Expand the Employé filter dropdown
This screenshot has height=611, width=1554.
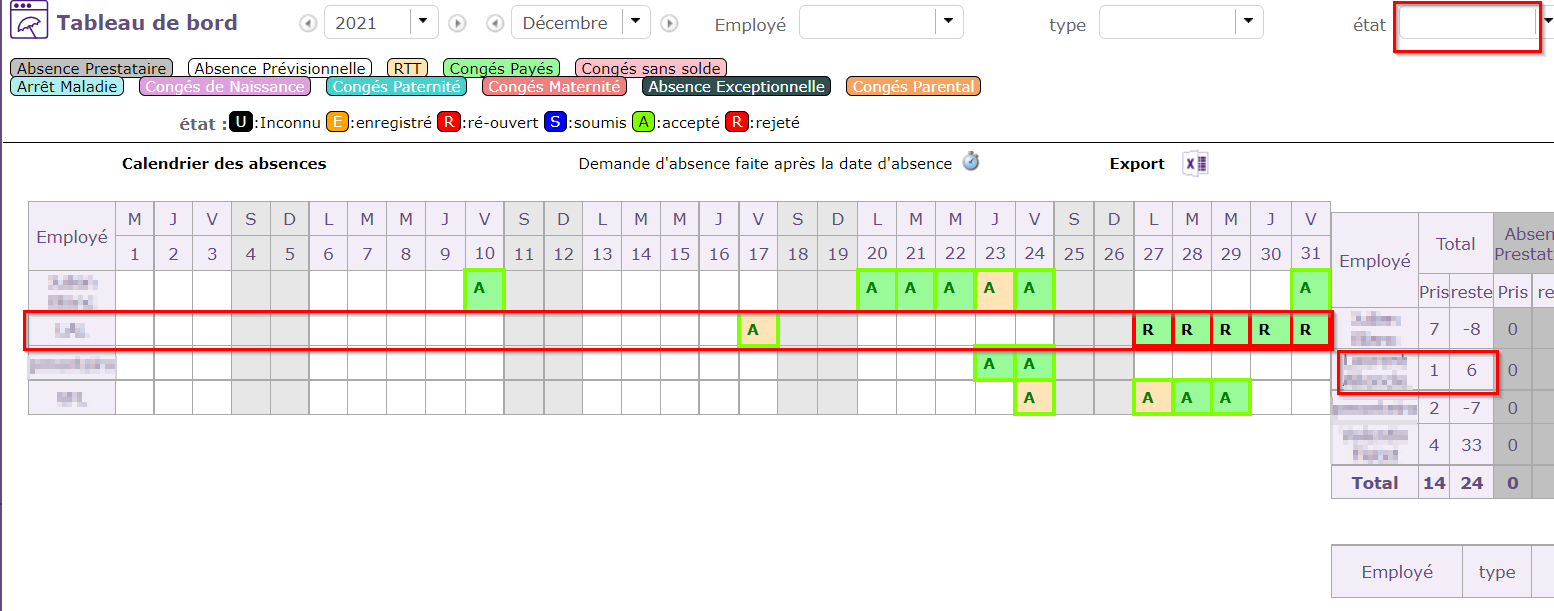coord(949,22)
